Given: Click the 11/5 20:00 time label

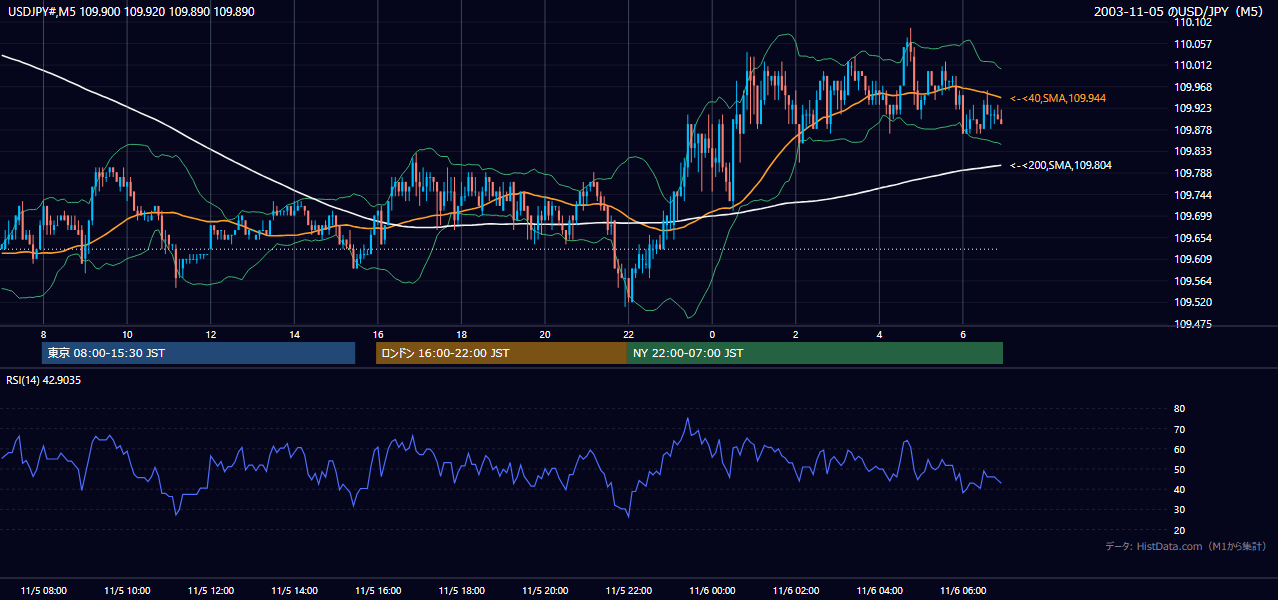Looking at the screenshot, I should point(545,590).
